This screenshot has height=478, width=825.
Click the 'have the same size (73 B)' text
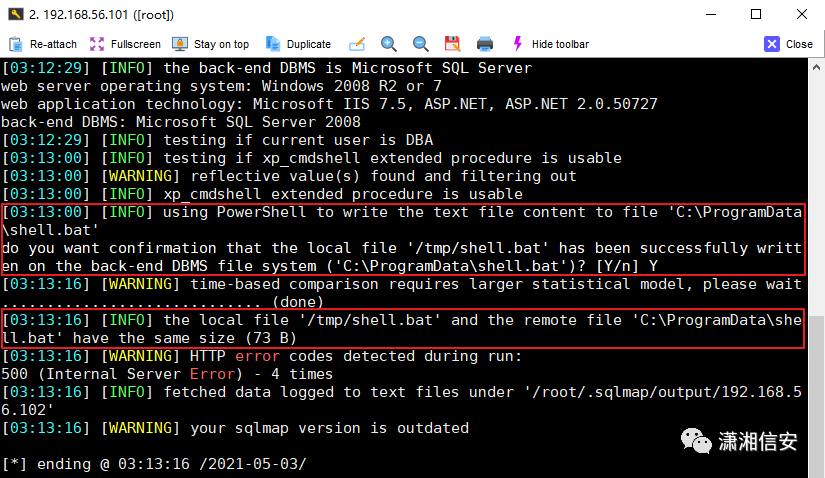click(185, 338)
